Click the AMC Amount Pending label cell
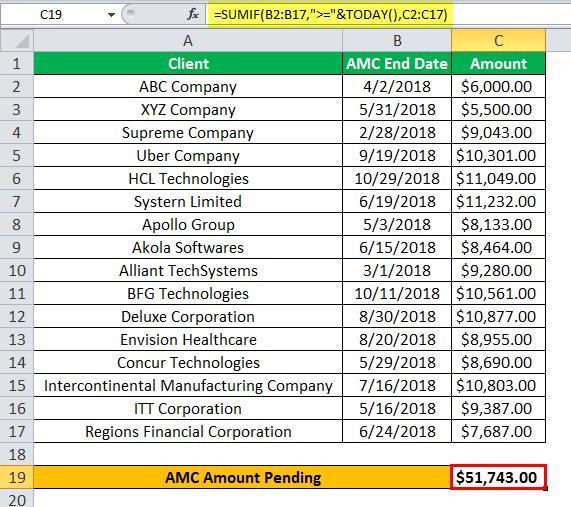The height and width of the screenshot is (507, 571). click(243, 477)
